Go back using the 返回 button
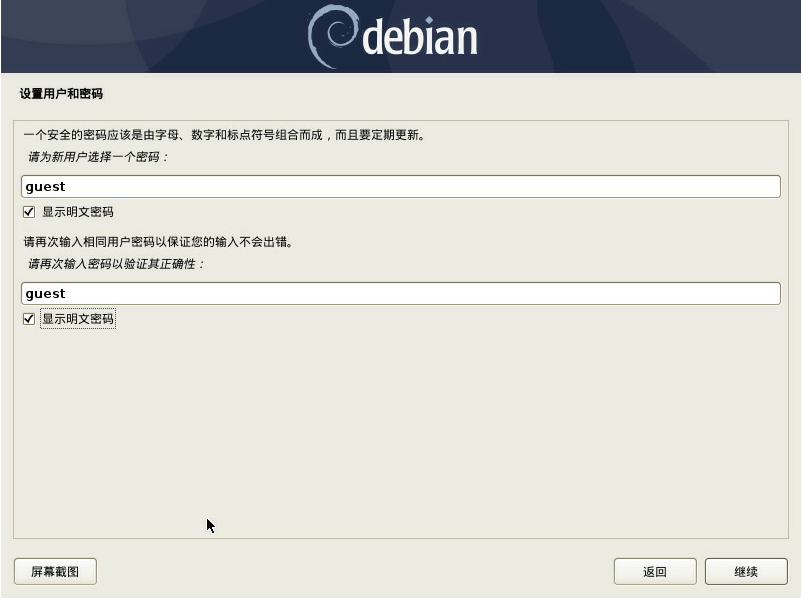This screenshot has width=803, height=599. (655, 571)
